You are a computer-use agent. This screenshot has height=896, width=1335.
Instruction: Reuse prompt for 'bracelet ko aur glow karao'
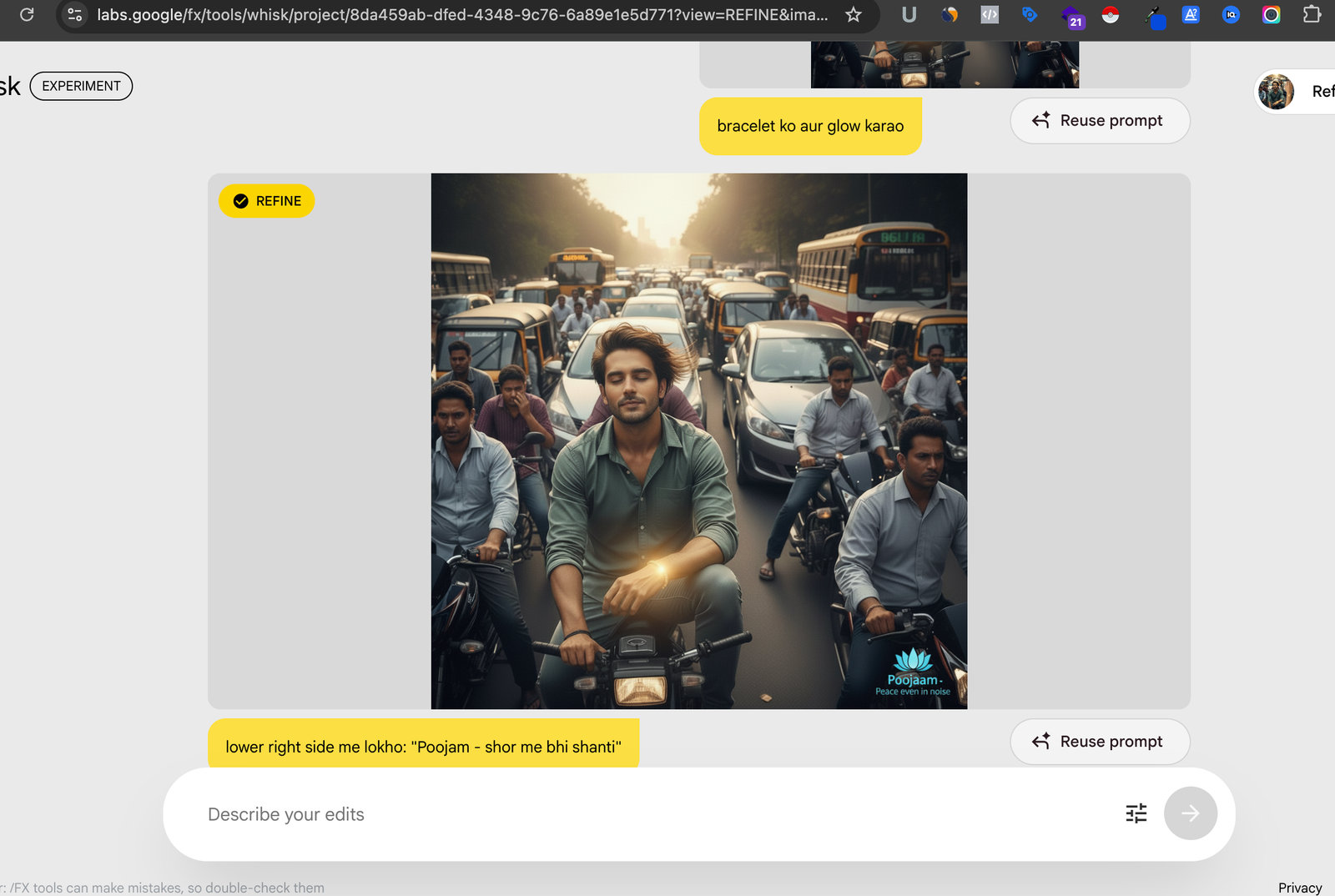point(1100,121)
